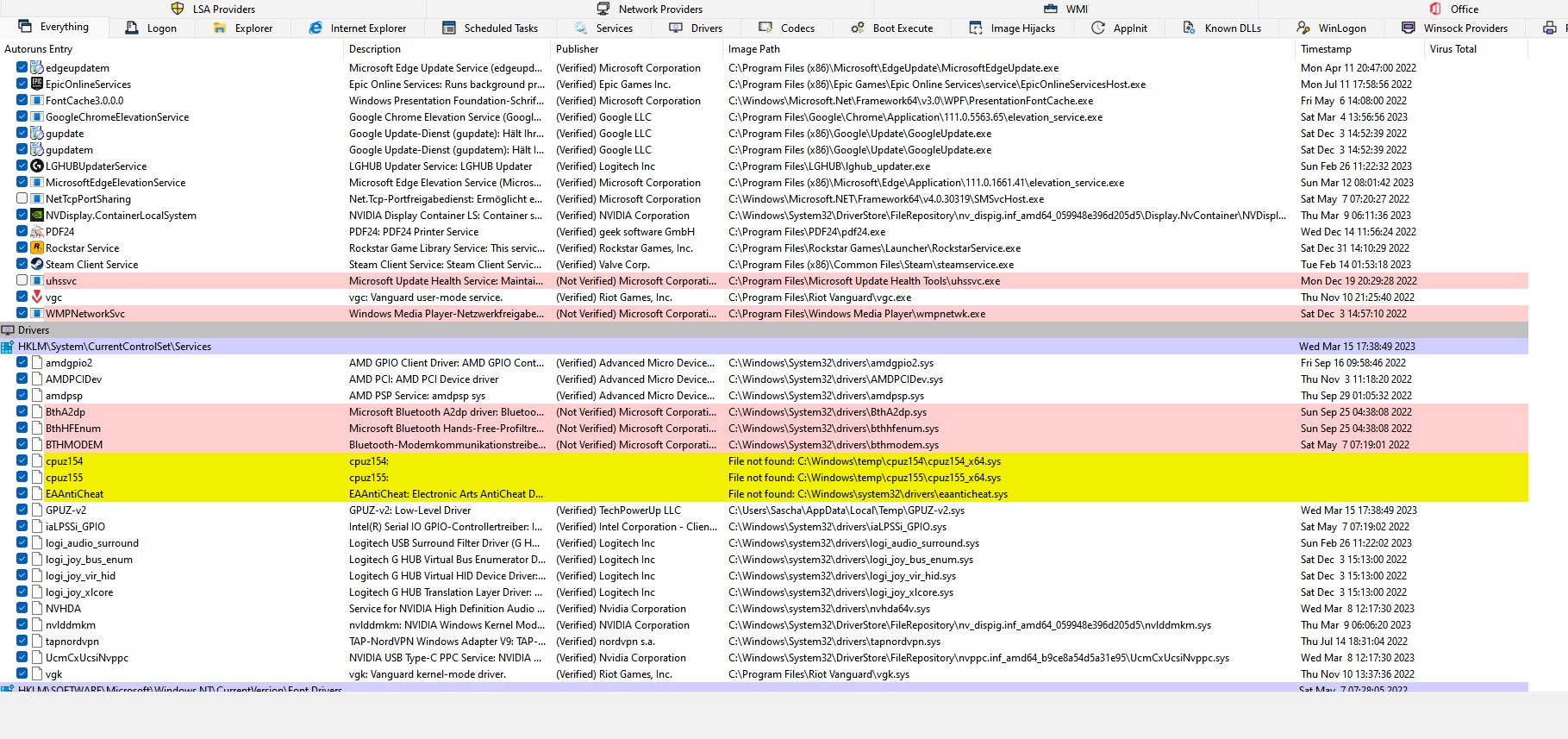
Task: Click the EpicOnlineServices entry icon
Action: (37, 84)
